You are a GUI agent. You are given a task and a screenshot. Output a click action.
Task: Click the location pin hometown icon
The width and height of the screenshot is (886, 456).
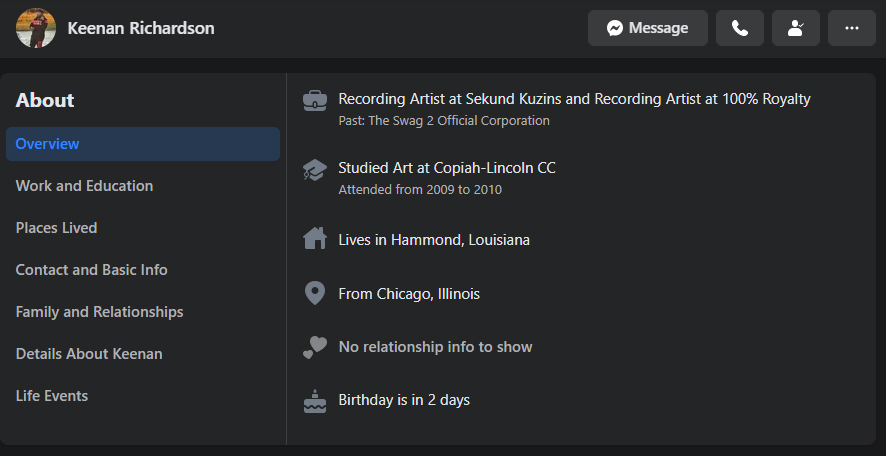pyautogui.click(x=315, y=294)
